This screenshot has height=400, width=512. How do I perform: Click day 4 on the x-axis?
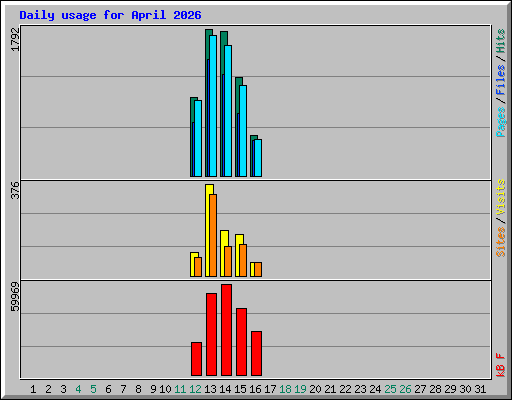point(78,389)
